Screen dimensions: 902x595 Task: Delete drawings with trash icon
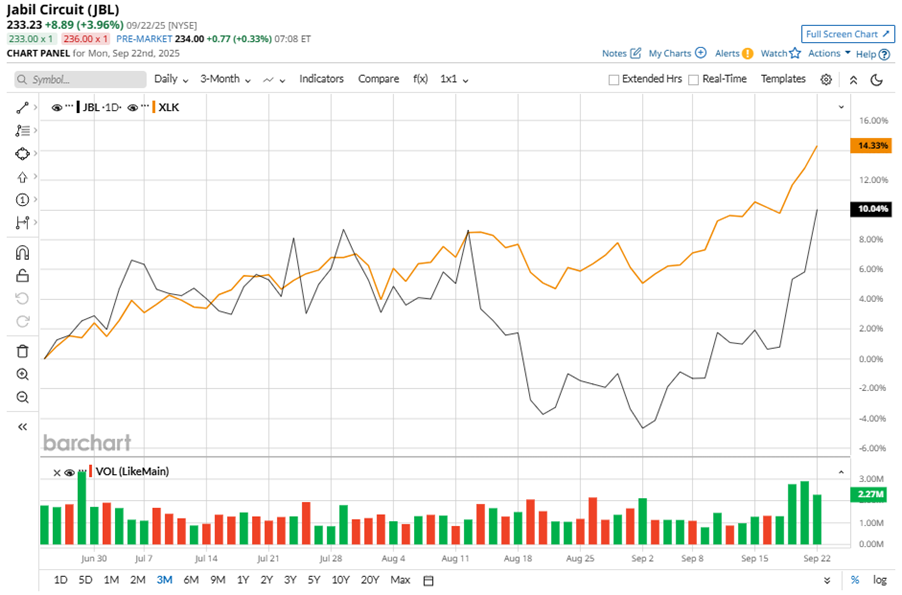[22, 351]
